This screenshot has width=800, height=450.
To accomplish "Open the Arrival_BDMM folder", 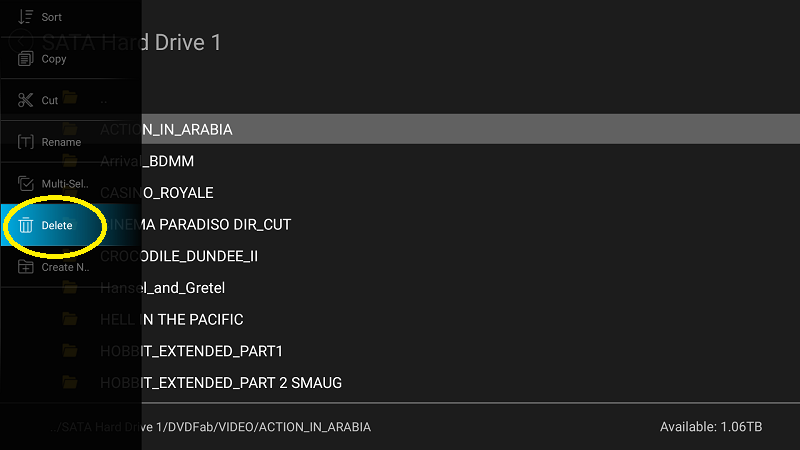I will tap(400, 161).
